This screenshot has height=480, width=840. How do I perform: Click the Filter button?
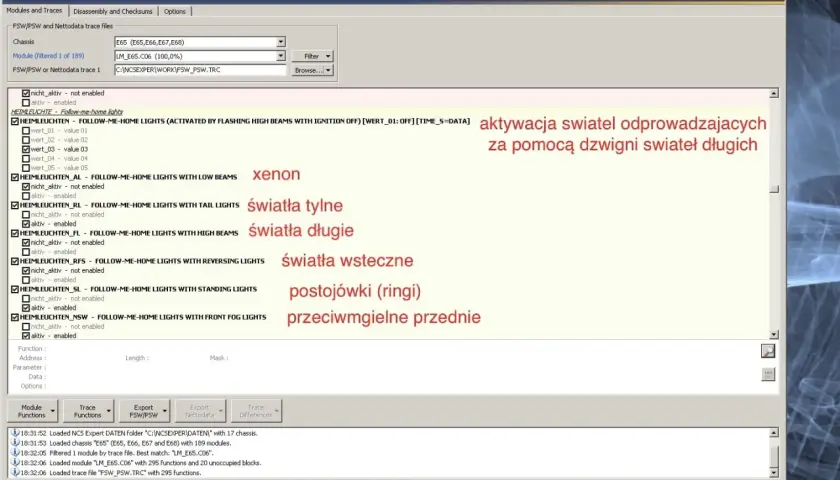[x=312, y=56]
